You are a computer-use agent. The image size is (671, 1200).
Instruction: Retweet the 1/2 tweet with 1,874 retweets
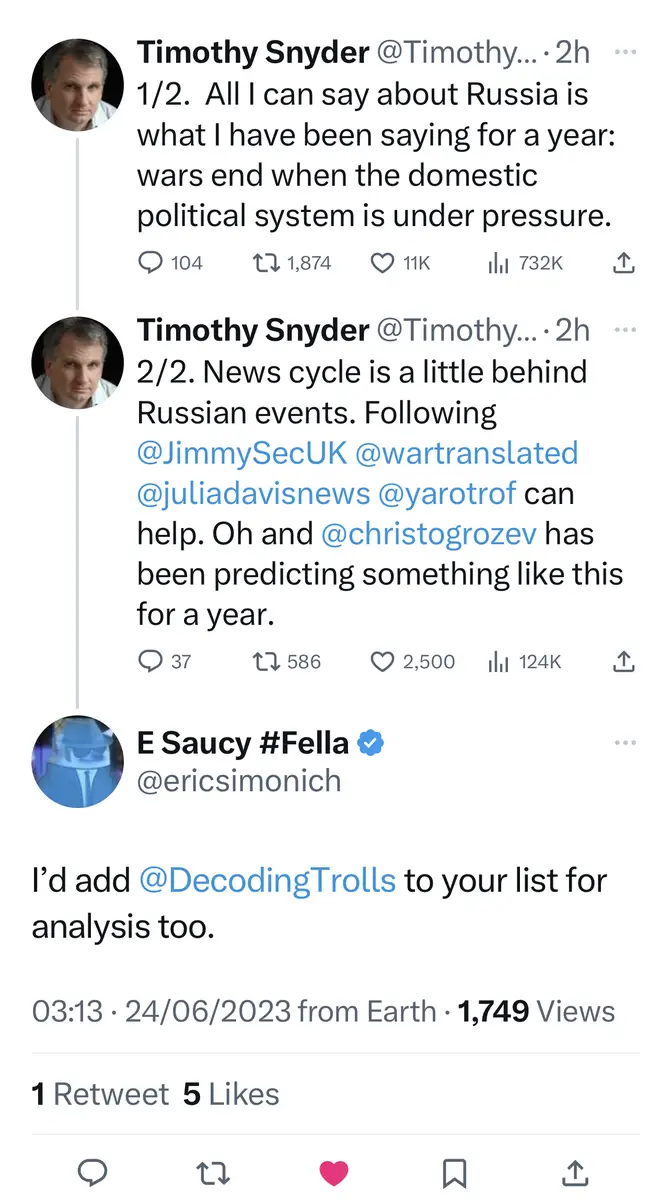coord(264,263)
